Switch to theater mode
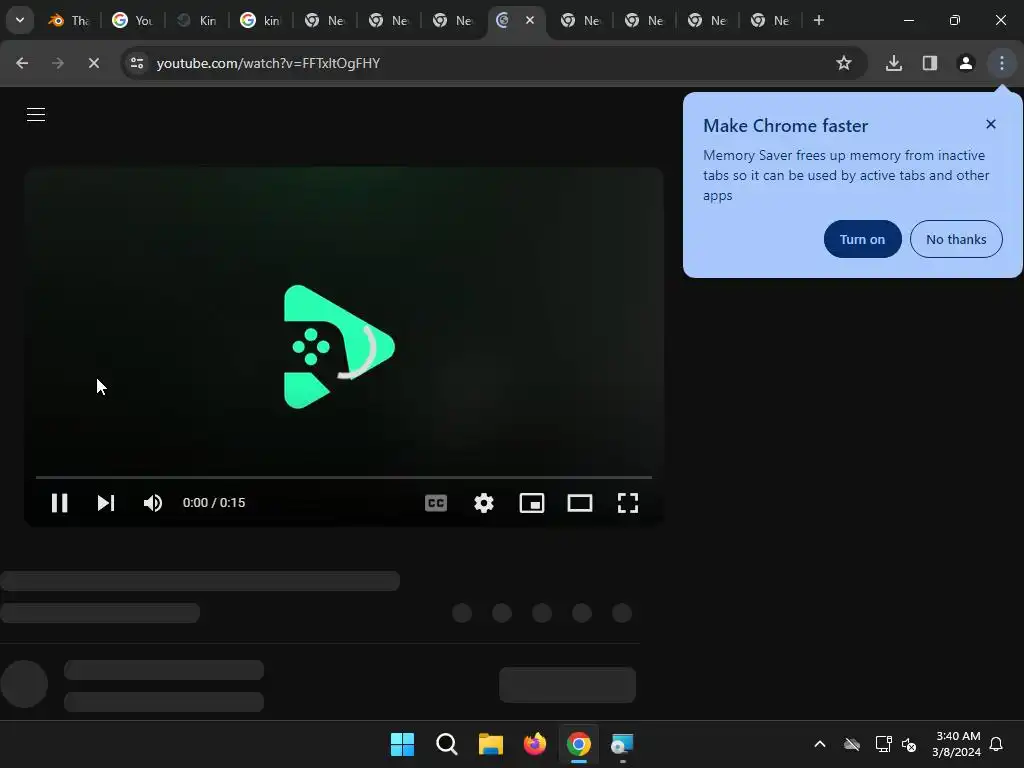Screen dimensions: 1024x768 580,503
